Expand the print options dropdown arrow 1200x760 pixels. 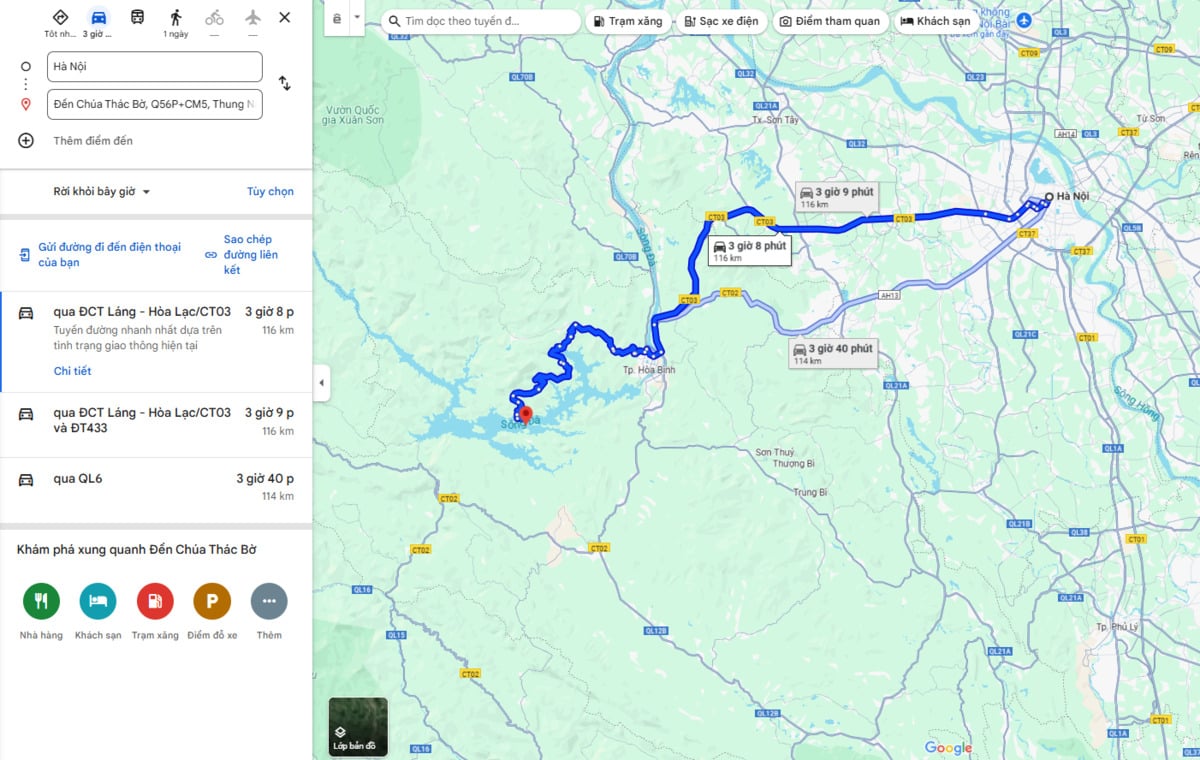point(357,20)
